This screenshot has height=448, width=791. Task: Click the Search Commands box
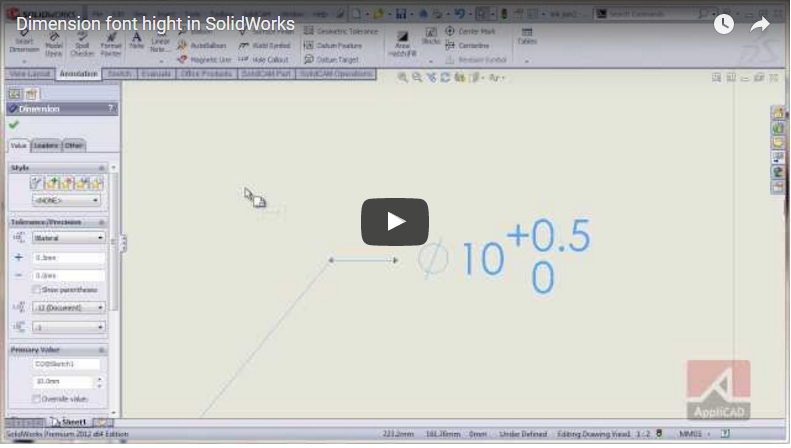tap(655, 14)
